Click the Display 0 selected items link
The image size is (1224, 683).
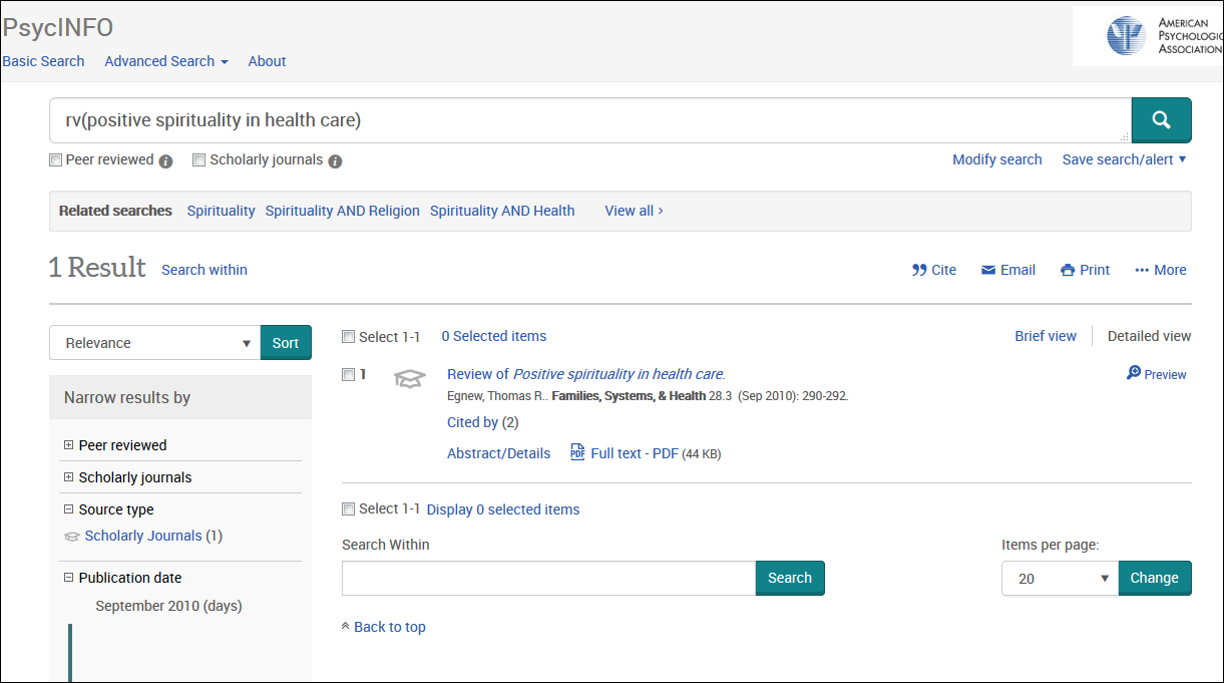click(503, 509)
